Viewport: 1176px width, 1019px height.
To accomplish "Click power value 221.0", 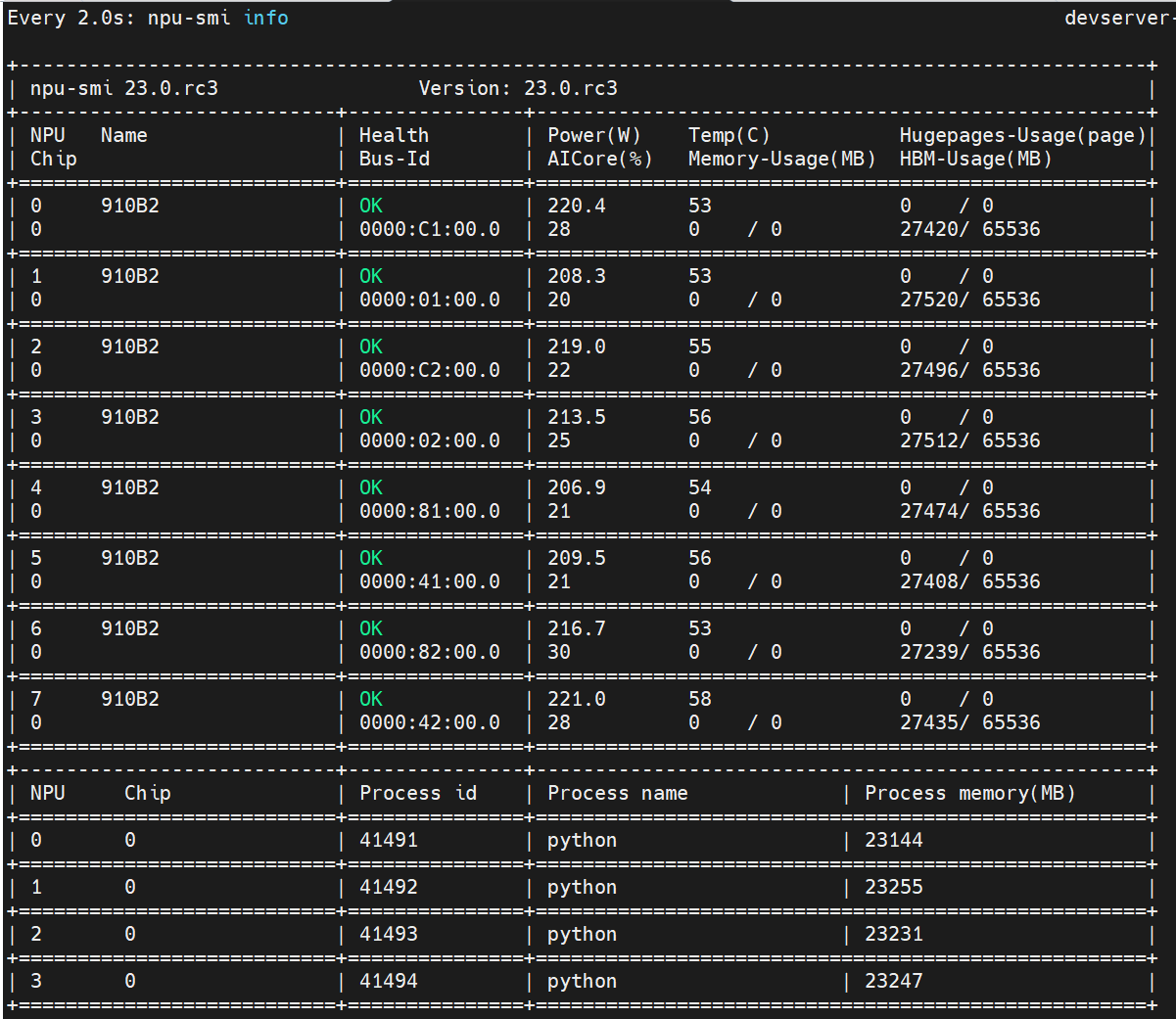I will pos(577,699).
